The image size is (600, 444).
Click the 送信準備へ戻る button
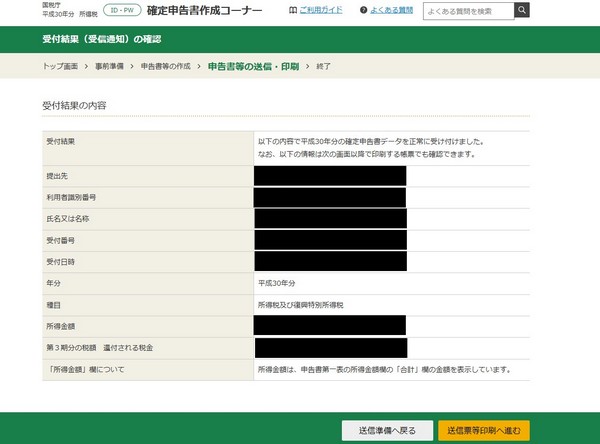[387, 431]
